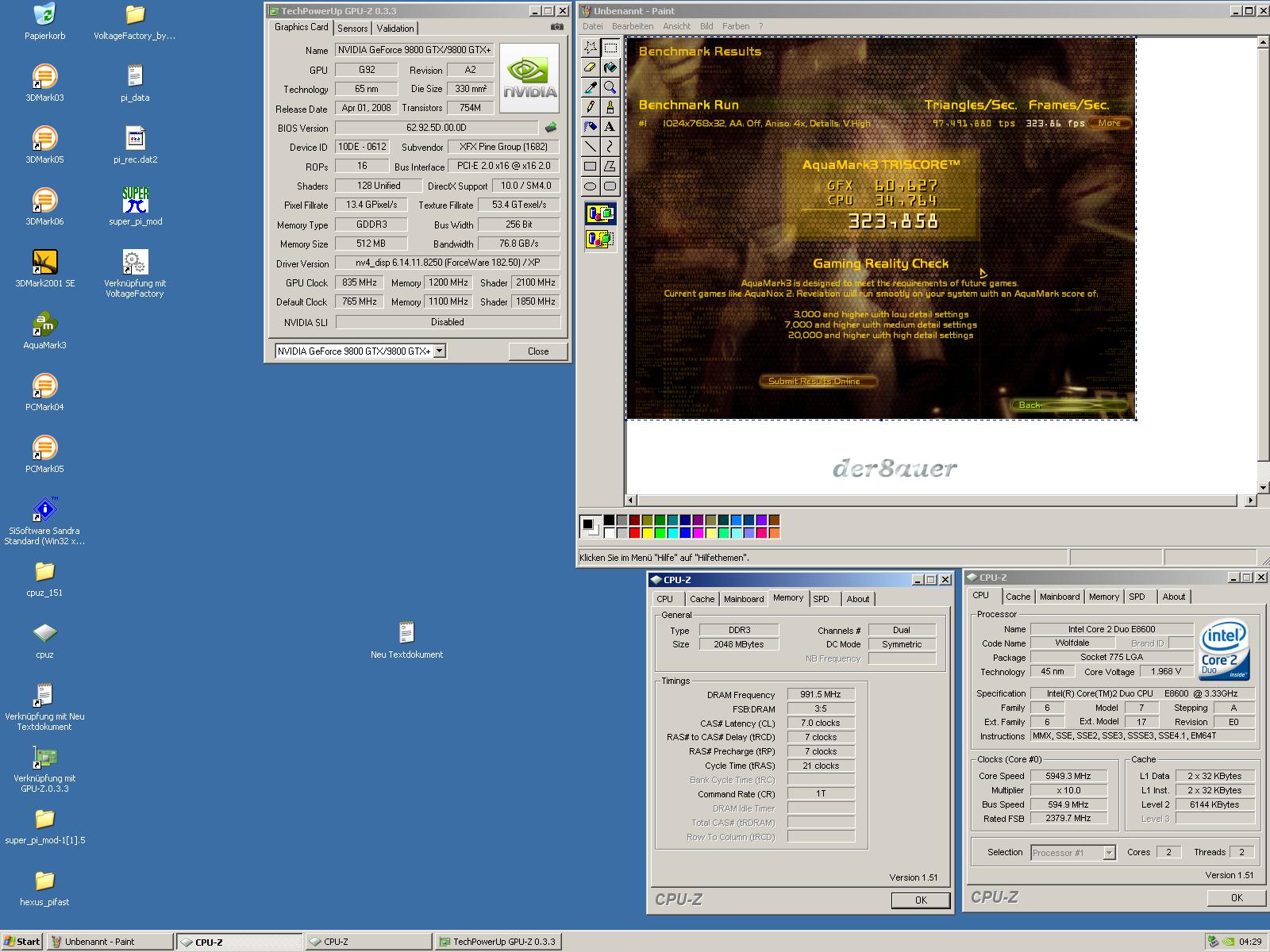The image size is (1270, 952).
Task: Select the Curve tool in Paint
Action: (610, 147)
